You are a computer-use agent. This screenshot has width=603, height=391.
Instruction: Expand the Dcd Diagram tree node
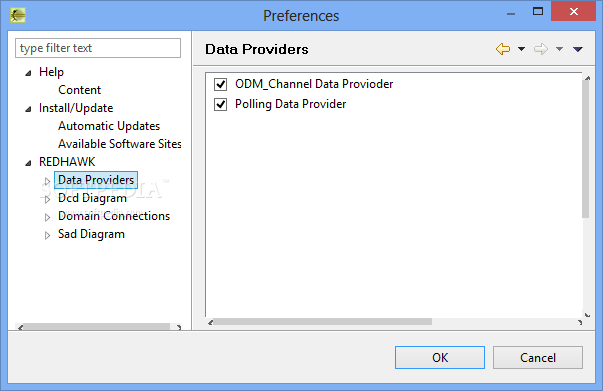coord(47,199)
